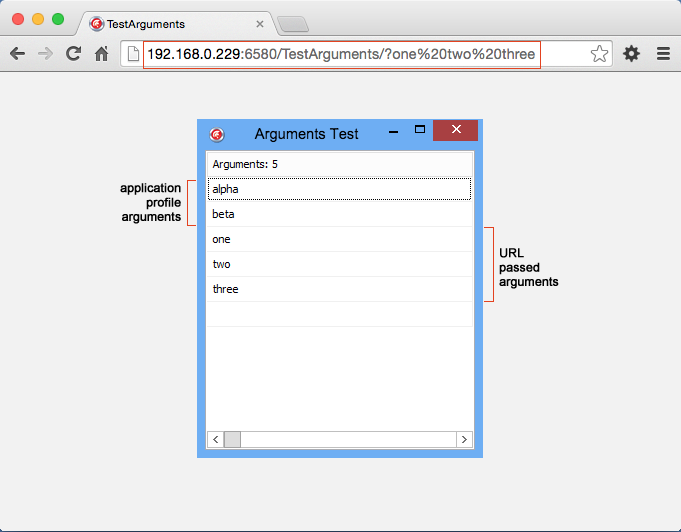
Task: Reload the current page
Action: click(73, 54)
